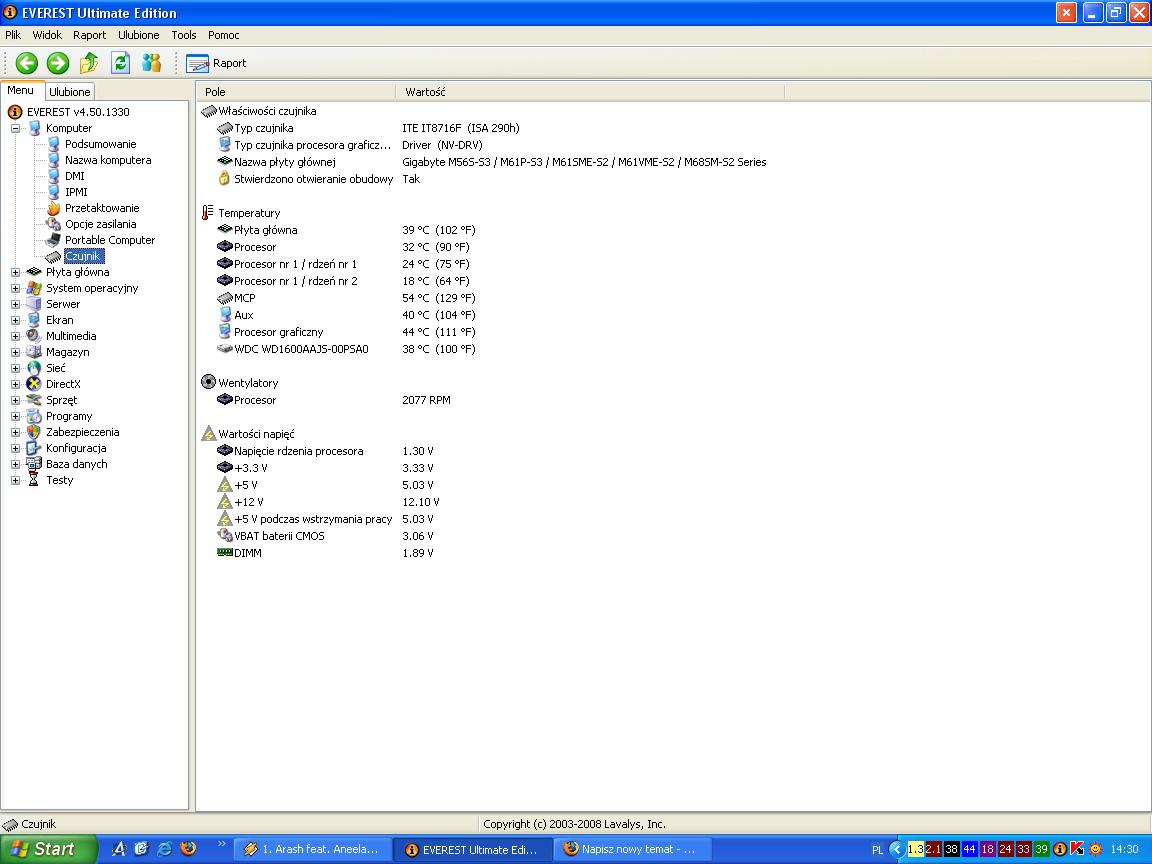Switch to Arash feat. Aneela taskbar window

coord(312,849)
